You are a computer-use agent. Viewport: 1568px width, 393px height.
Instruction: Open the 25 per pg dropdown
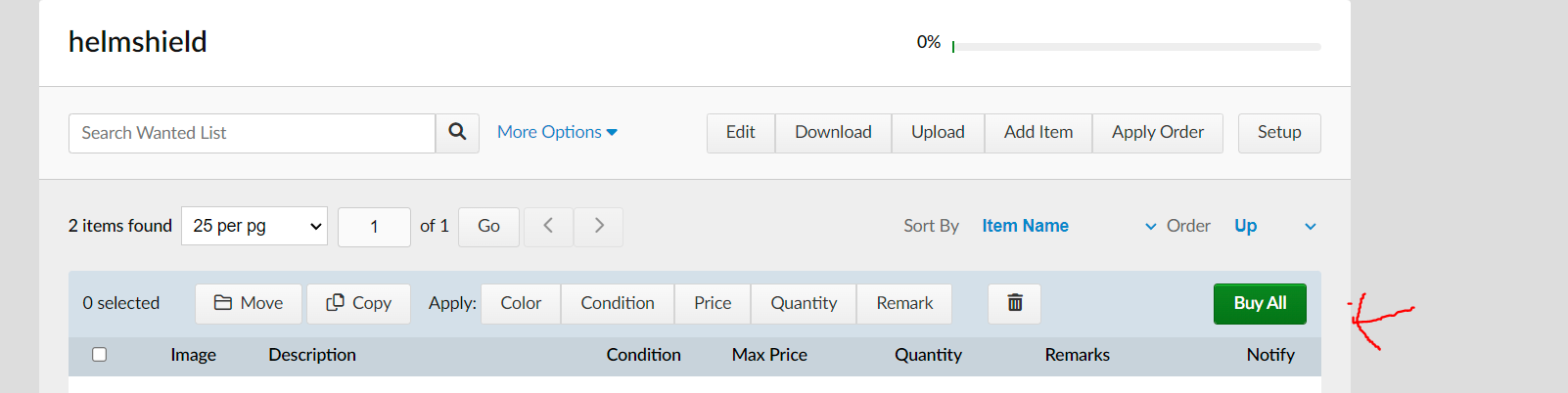(x=254, y=226)
